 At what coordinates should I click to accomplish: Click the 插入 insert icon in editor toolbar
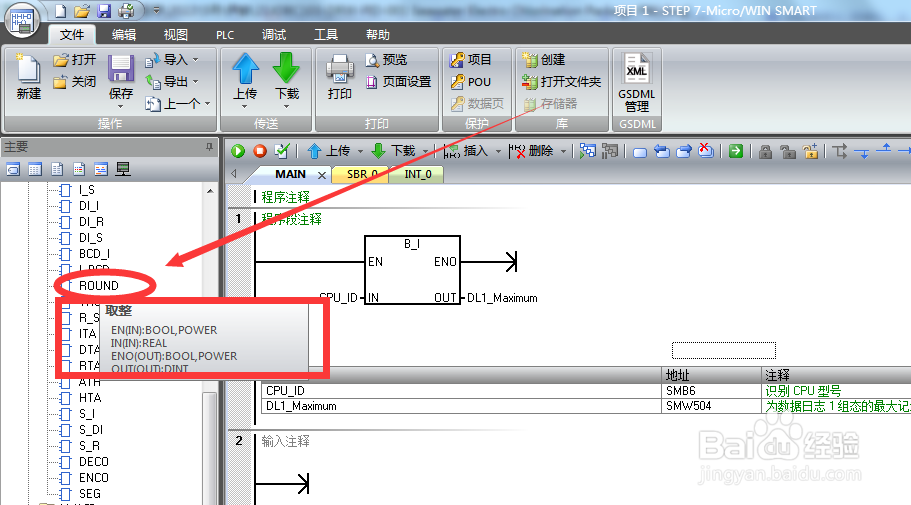pos(451,151)
